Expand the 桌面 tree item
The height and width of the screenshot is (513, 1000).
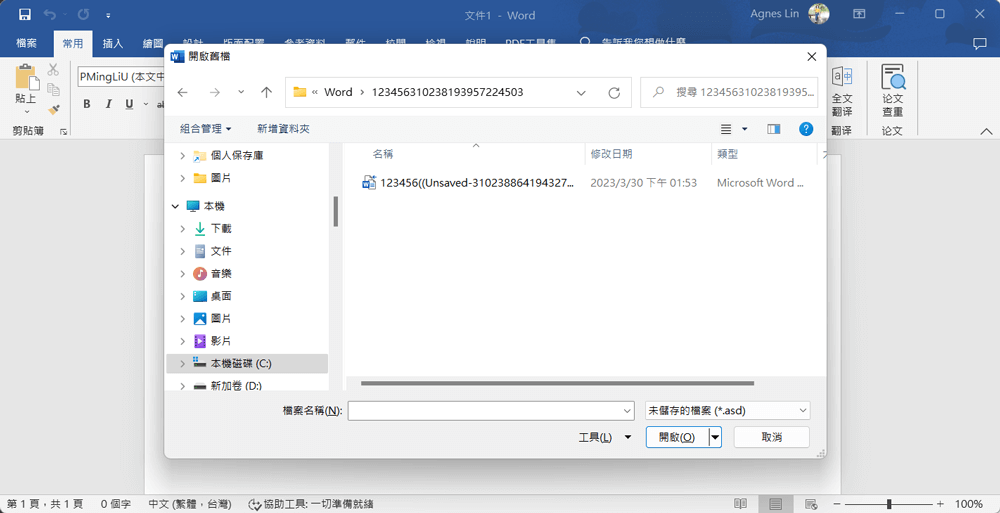click(x=182, y=296)
